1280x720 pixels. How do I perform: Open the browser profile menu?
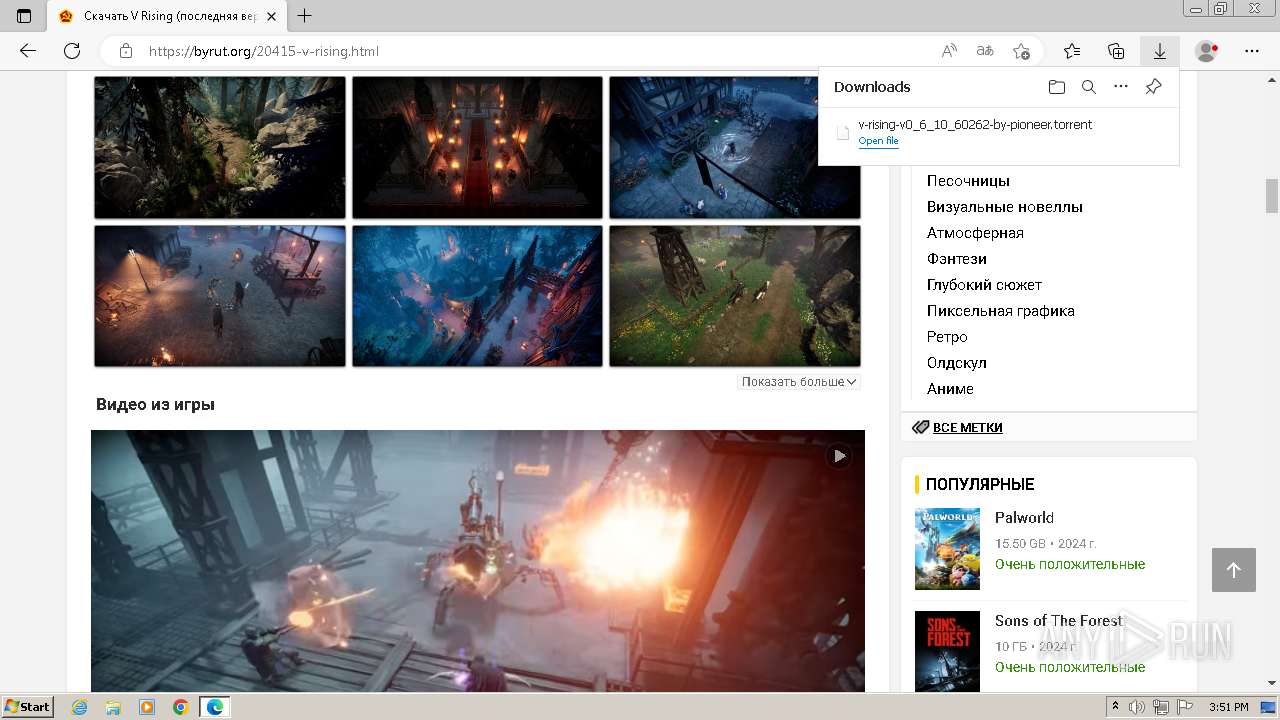point(1207,51)
